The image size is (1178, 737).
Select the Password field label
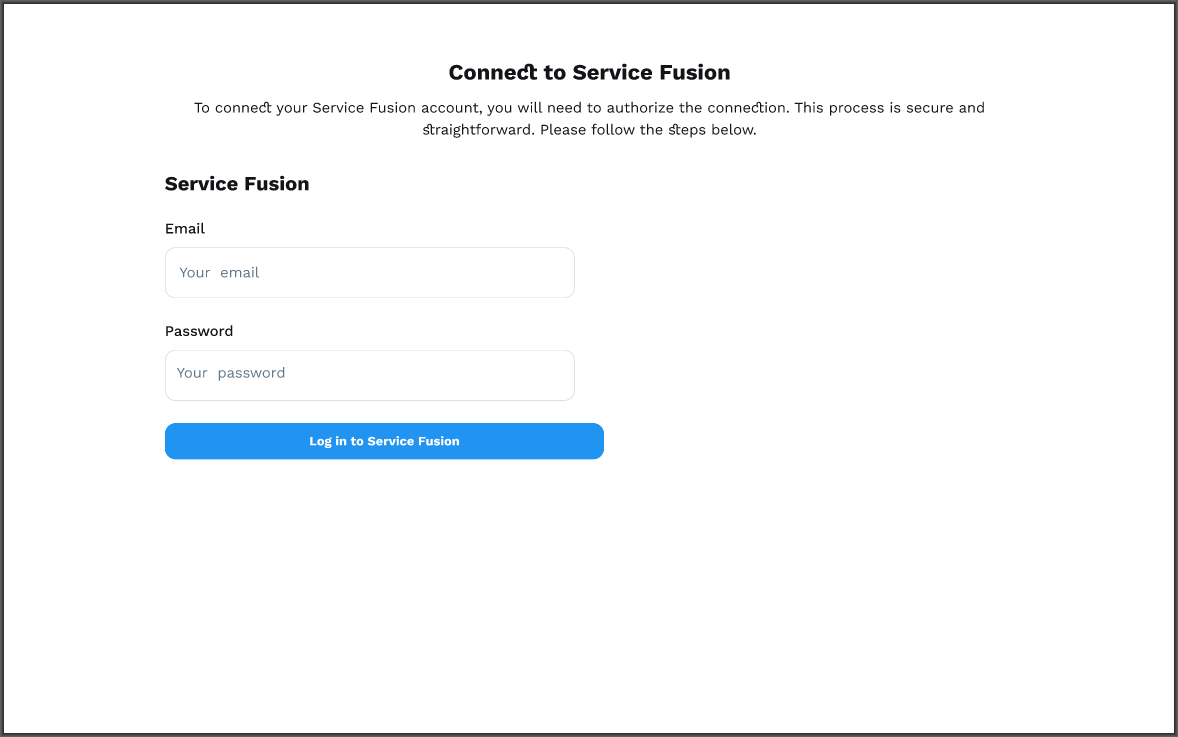click(x=199, y=331)
